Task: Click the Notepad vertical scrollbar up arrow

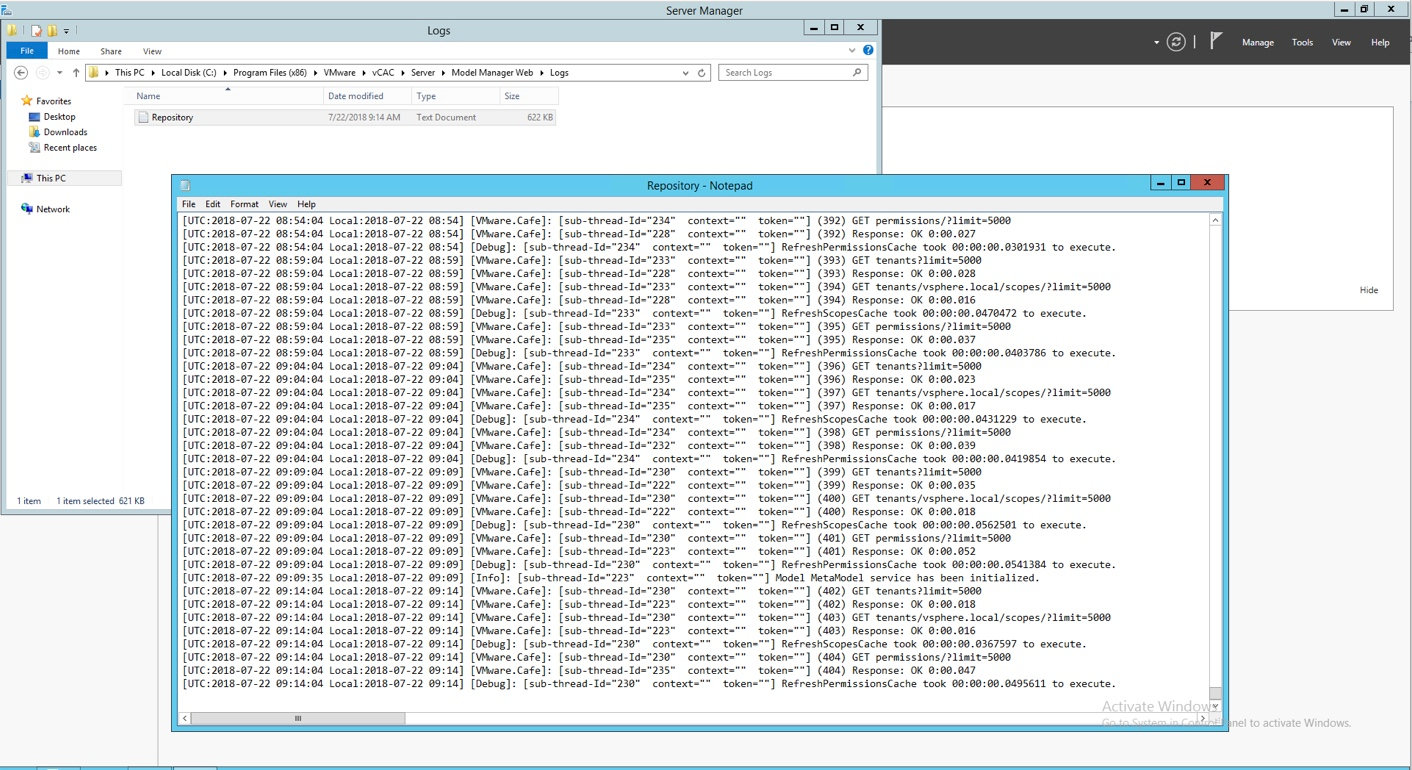Action: [1215, 220]
